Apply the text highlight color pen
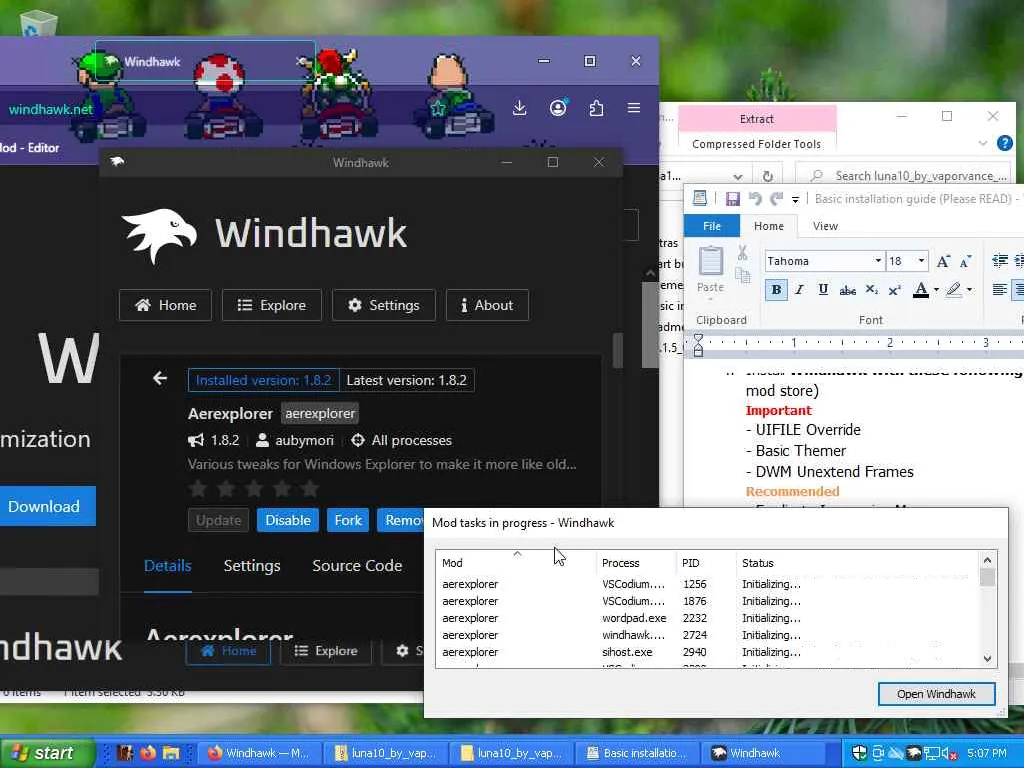This screenshot has height=768, width=1024. (x=954, y=289)
